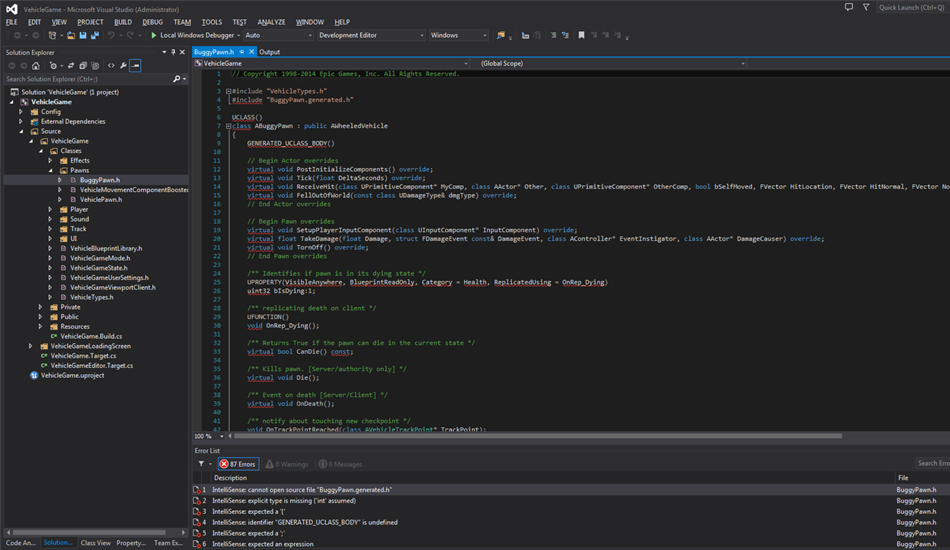Toggle the 0 Messages filter
950x550 pixels.
tap(340, 464)
